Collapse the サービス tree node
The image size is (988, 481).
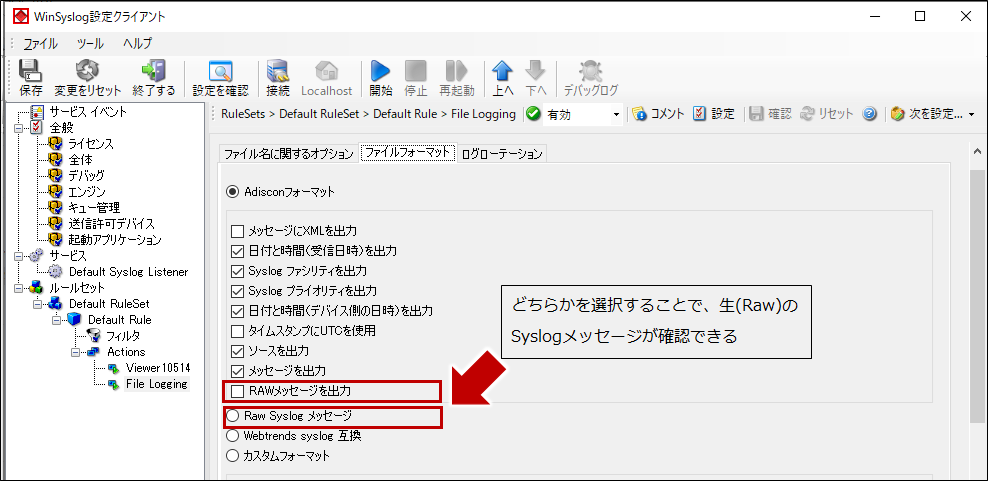[x=17, y=256]
